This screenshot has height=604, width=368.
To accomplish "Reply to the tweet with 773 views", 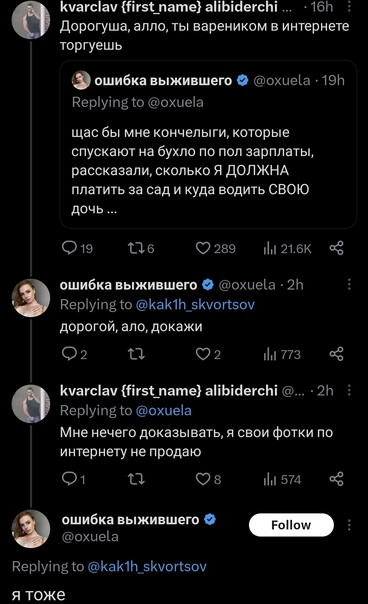I will coord(74,354).
